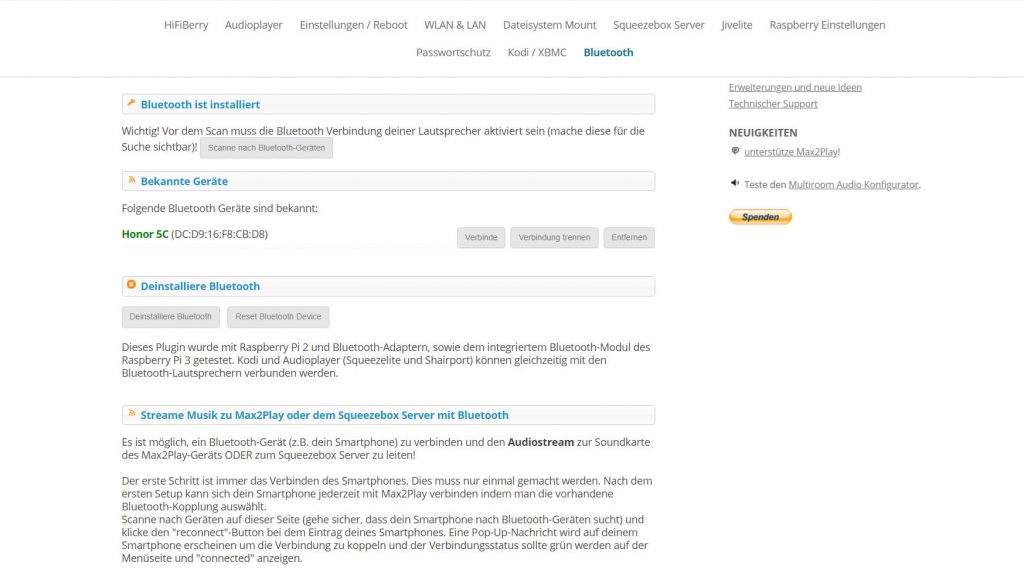Click the speech bubble icon next to unterstütze Max2Play
The width and height of the screenshot is (1024, 576).
click(x=735, y=151)
